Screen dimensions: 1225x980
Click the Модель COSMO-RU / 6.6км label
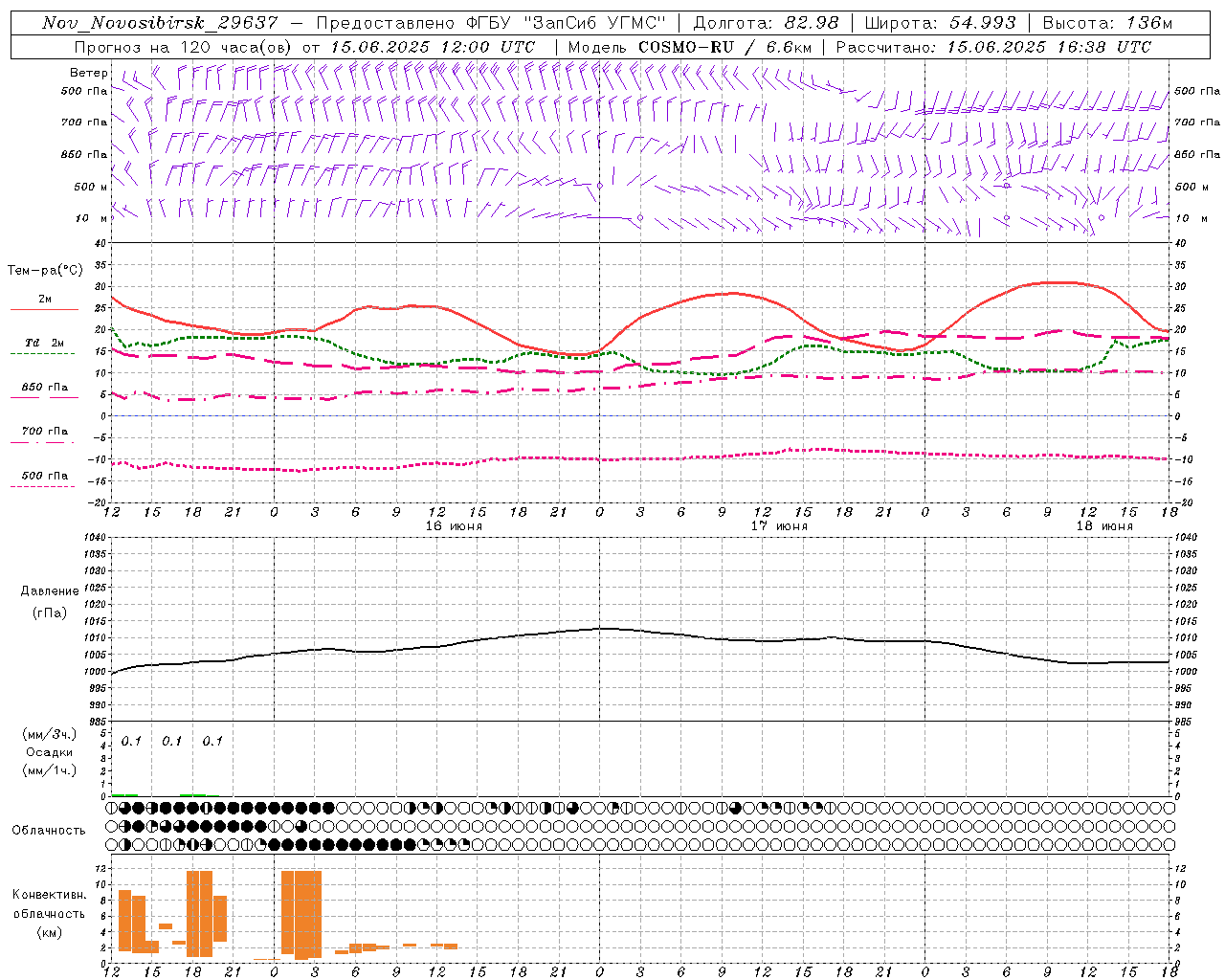(x=690, y=47)
